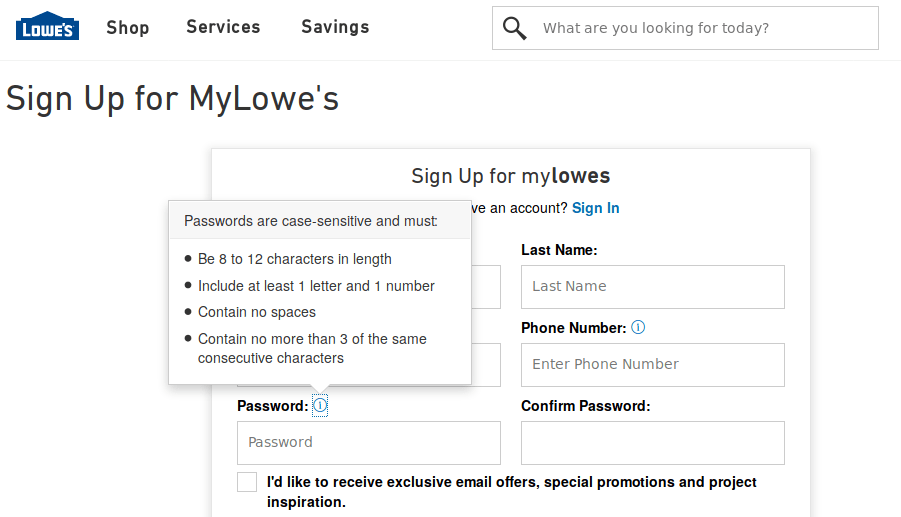The image size is (901, 517).
Task: Focus the 'What are you looking for today?' search box
Action: pyautogui.click(x=700, y=28)
